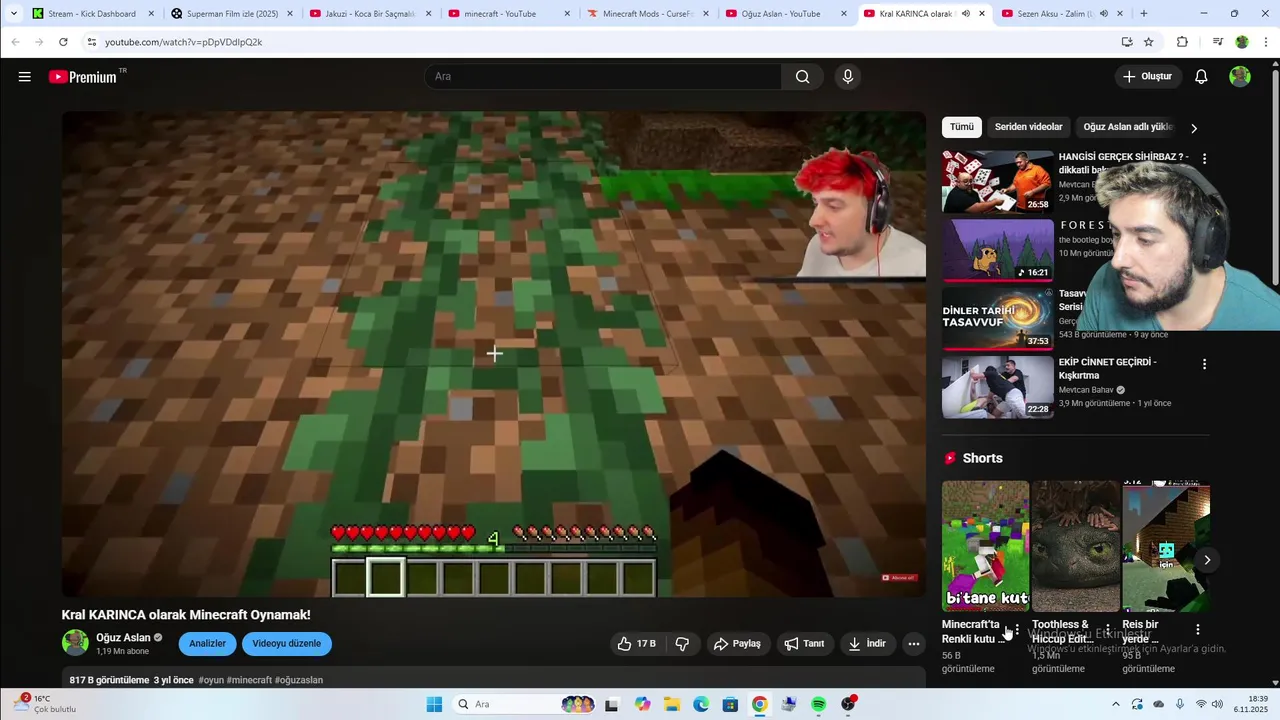Viewport: 1280px width, 720px height.
Task: Click the Oluştur create button
Action: click(x=1148, y=77)
